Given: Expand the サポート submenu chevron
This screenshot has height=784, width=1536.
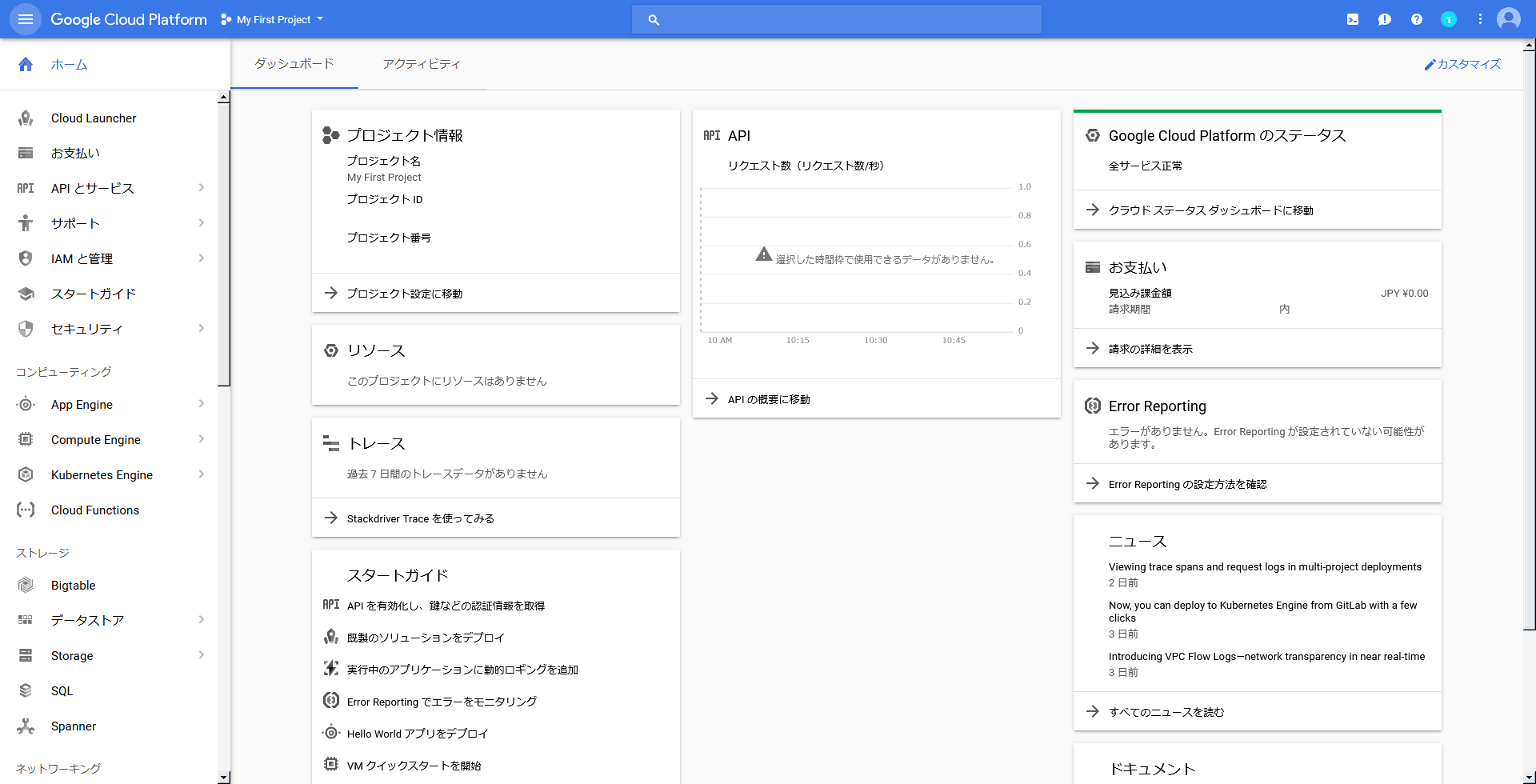Looking at the screenshot, I should point(202,222).
